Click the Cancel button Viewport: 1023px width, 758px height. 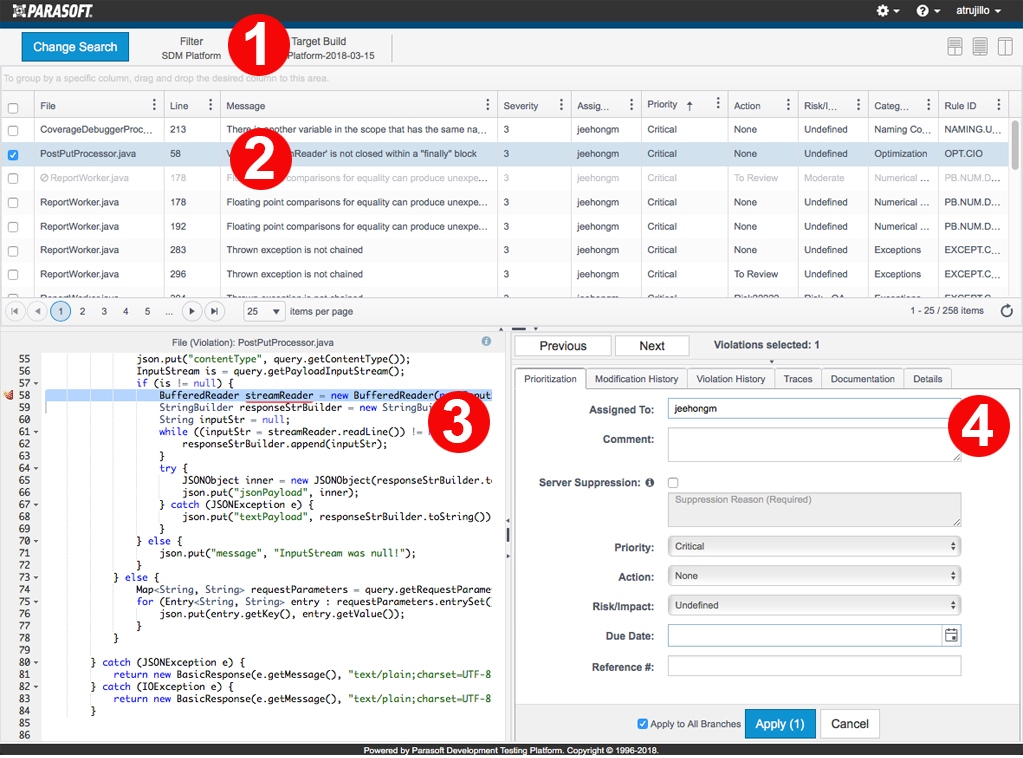pos(849,723)
